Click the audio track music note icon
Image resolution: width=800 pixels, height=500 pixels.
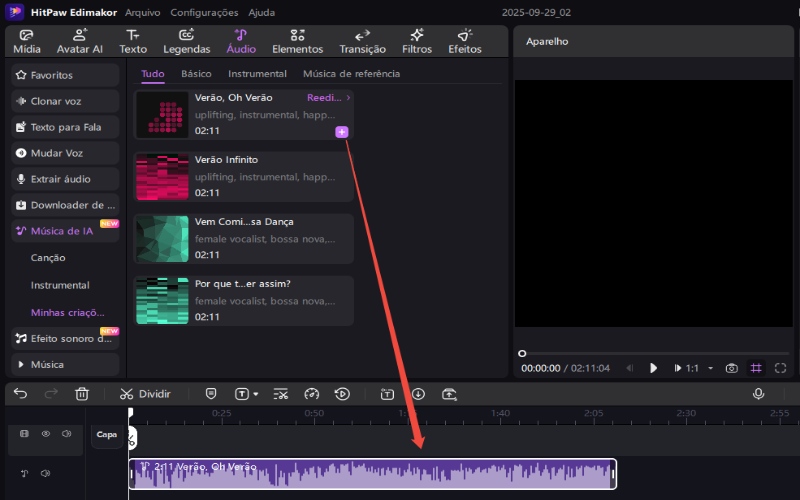click(x=24, y=473)
